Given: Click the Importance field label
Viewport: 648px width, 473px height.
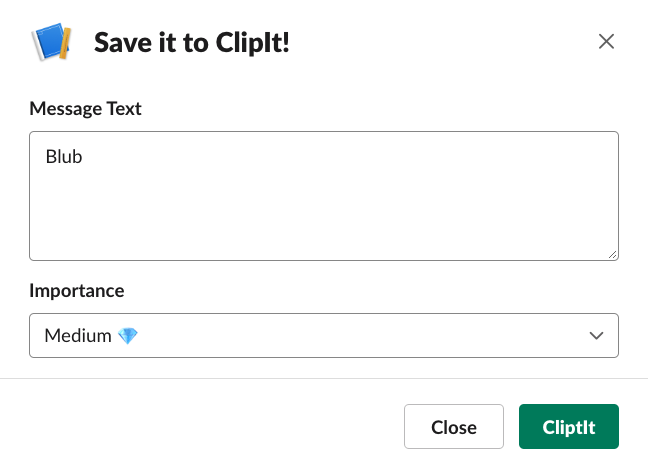Looking at the screenshot, I should [76, 291].
